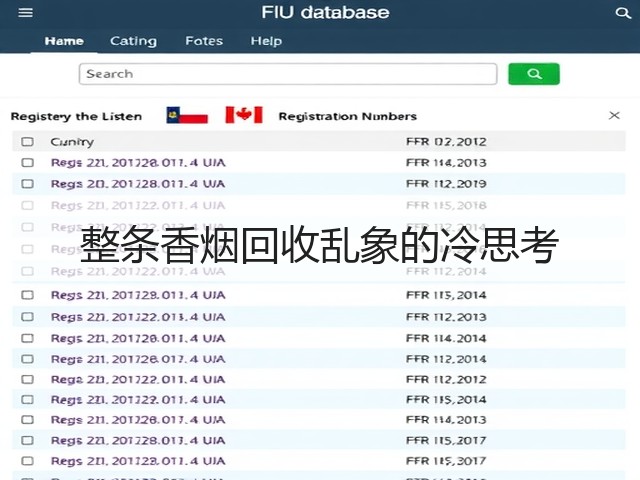Select the blue-red-white flag icon
The height and width of the screenshot is (480, 640).
pos(187,115)
